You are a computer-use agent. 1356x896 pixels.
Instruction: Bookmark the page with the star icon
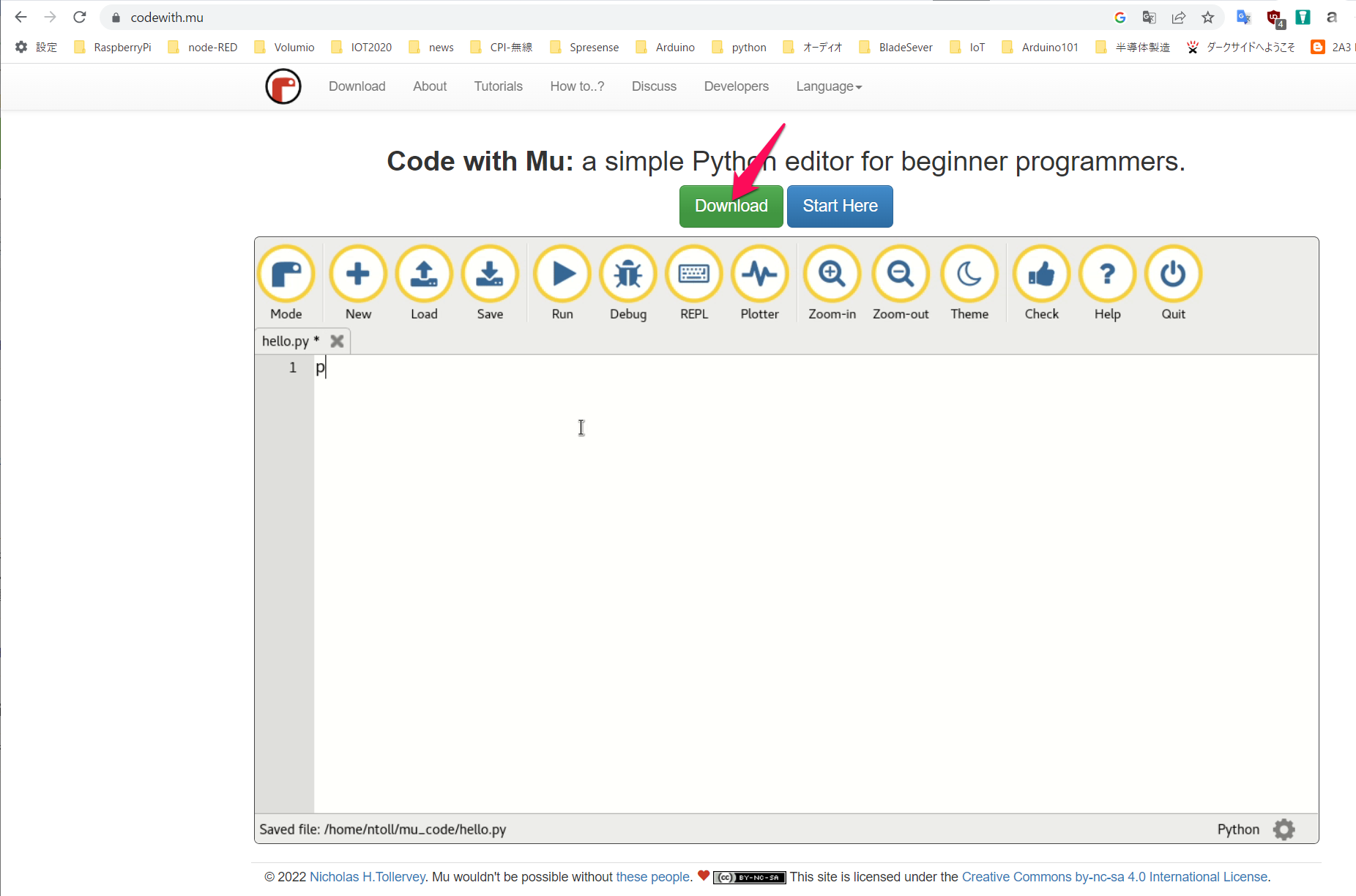[1208, 18]
